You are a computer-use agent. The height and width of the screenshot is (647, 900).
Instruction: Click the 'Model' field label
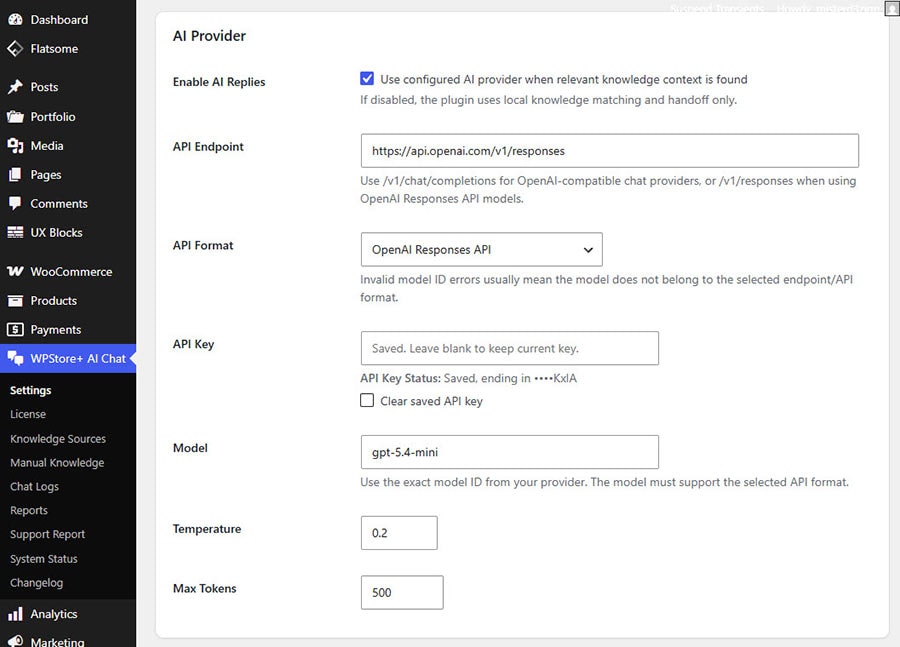pyautogui.click(x=190, y=448)
